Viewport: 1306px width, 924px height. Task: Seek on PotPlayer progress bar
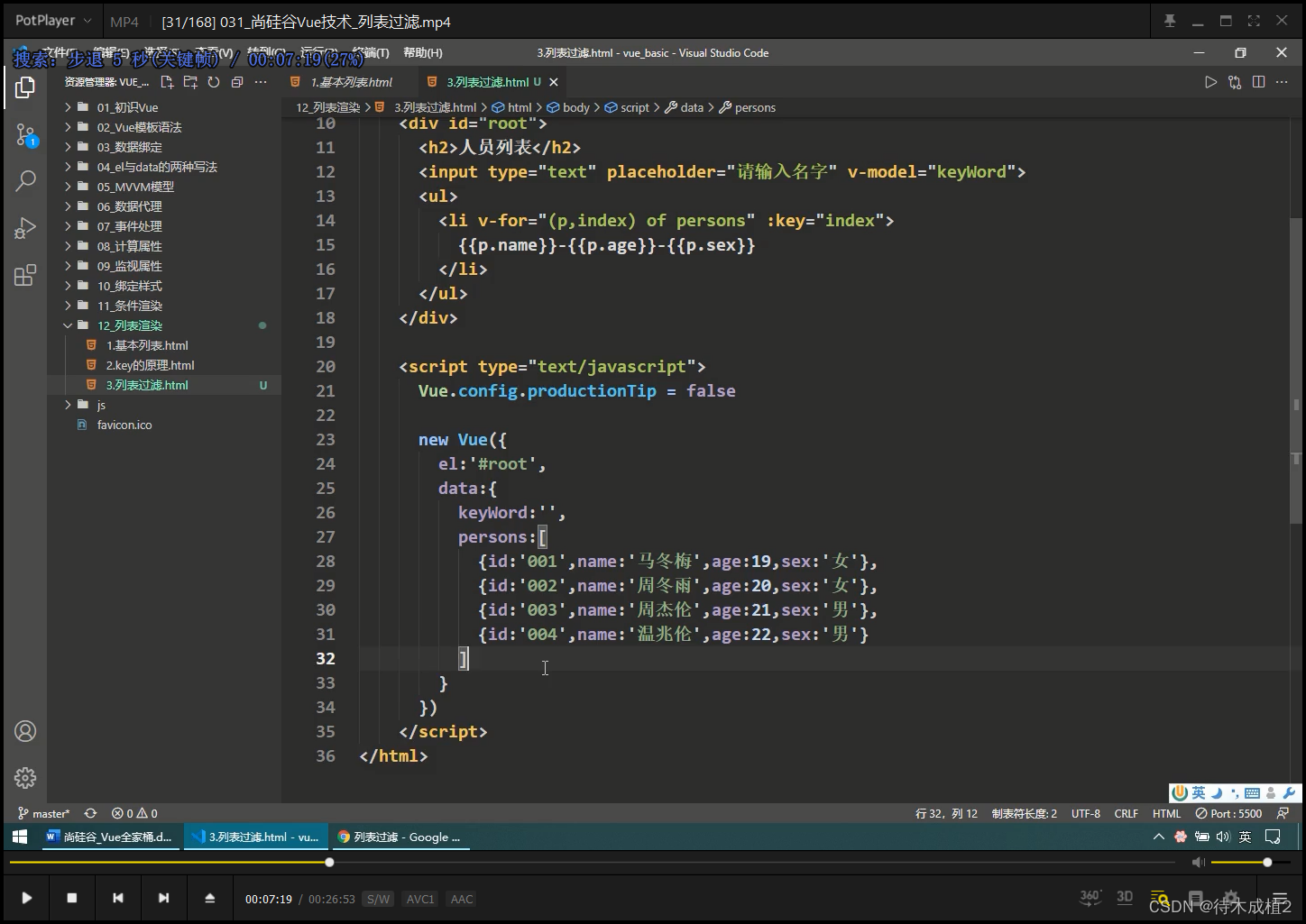[593, 863]
